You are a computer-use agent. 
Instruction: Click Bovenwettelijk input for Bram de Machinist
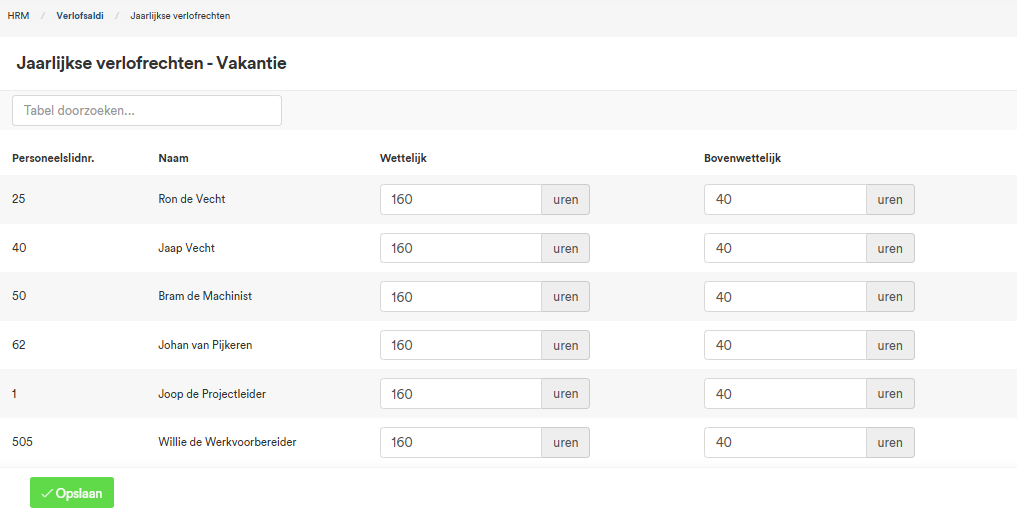[785, 297]
